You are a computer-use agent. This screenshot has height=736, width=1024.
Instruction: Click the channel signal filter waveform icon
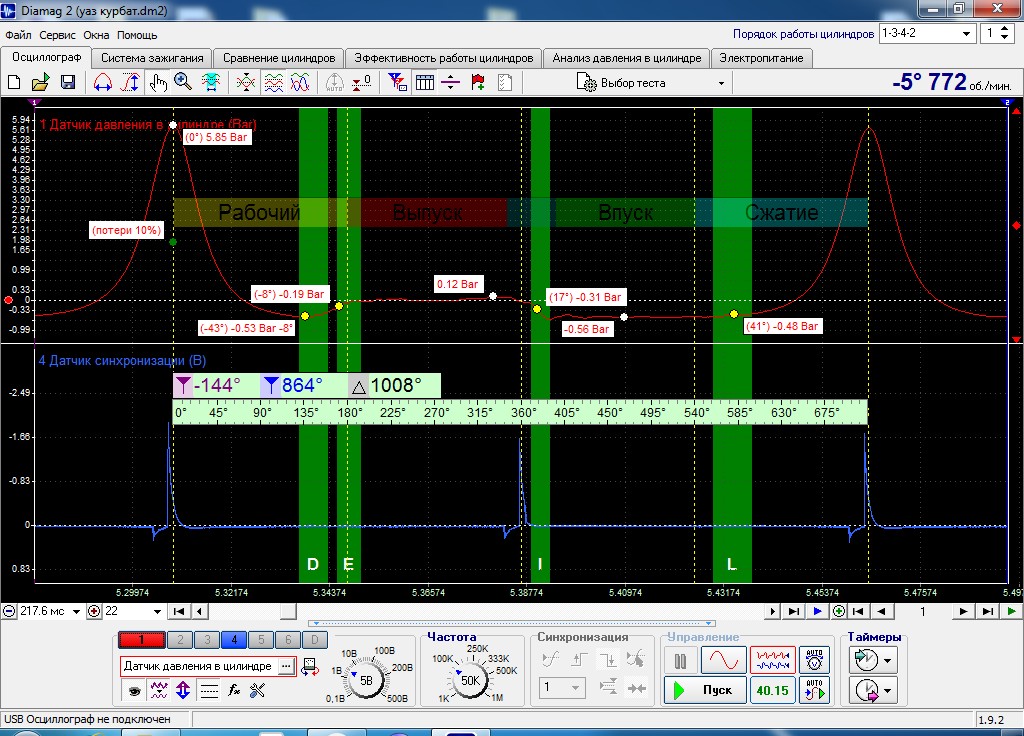click(159, 690)
